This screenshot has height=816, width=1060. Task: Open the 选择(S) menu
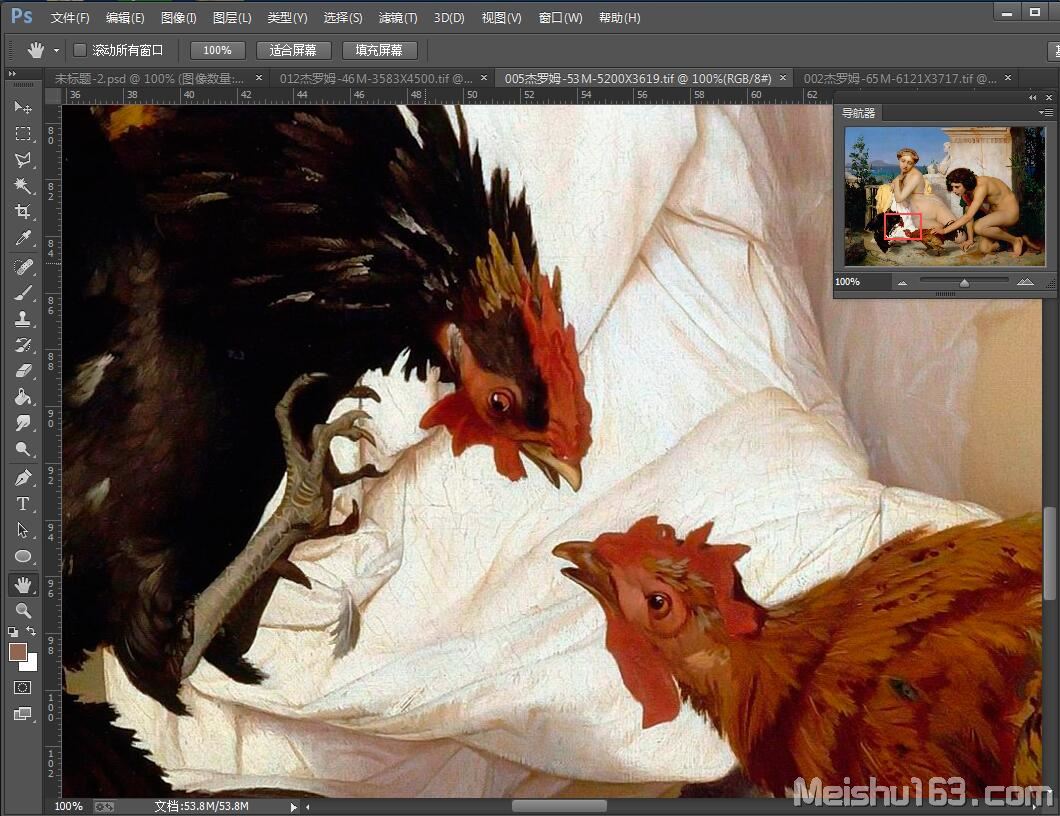[343, 18]
